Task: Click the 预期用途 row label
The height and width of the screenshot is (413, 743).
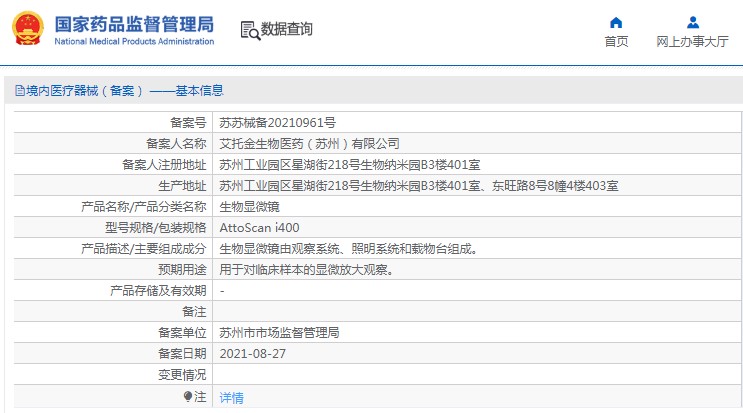Action: coord(182,270)
